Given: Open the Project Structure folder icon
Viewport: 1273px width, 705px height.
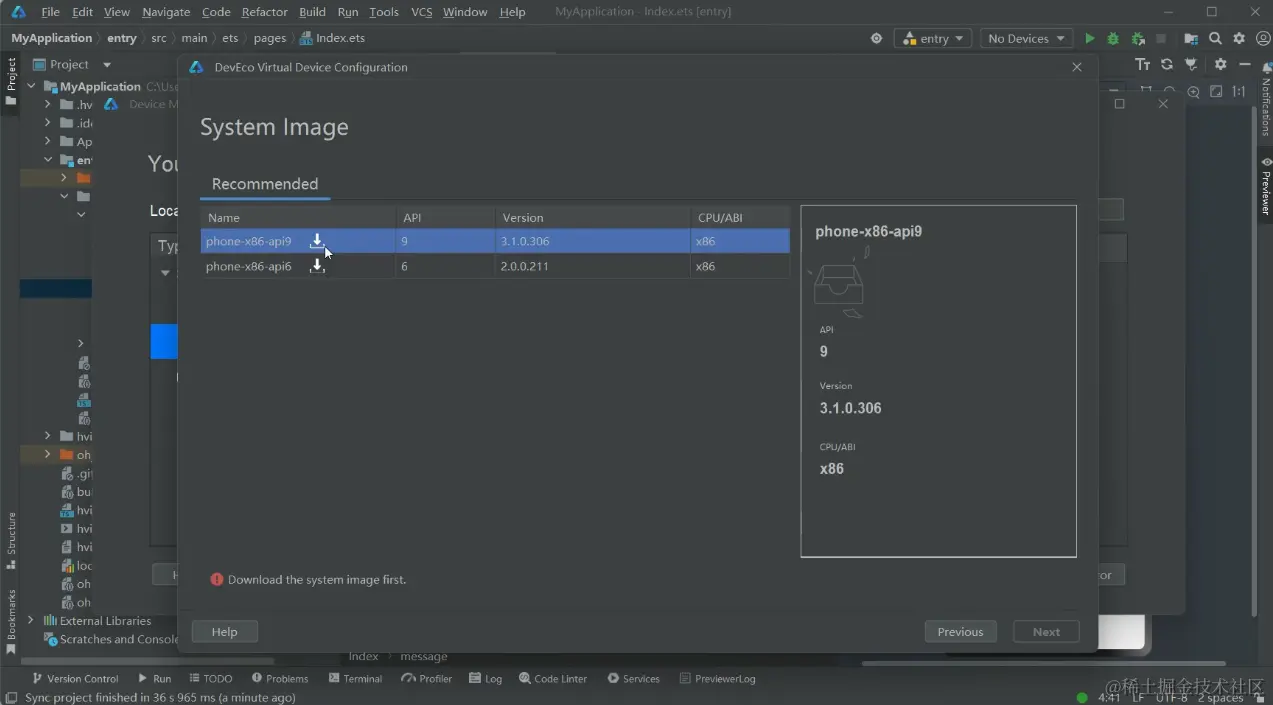Looking at the screenshot, I should (x=1191, y=39).
